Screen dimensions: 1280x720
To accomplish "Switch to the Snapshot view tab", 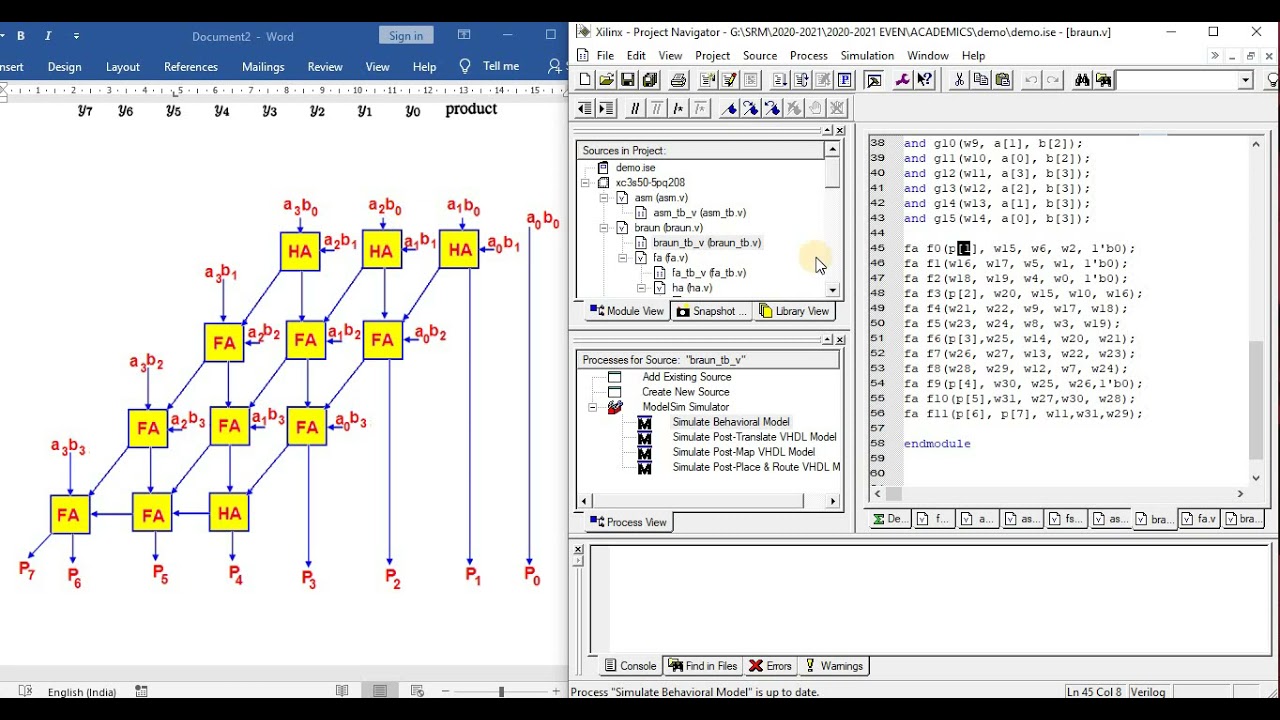I will click(711, 311).
